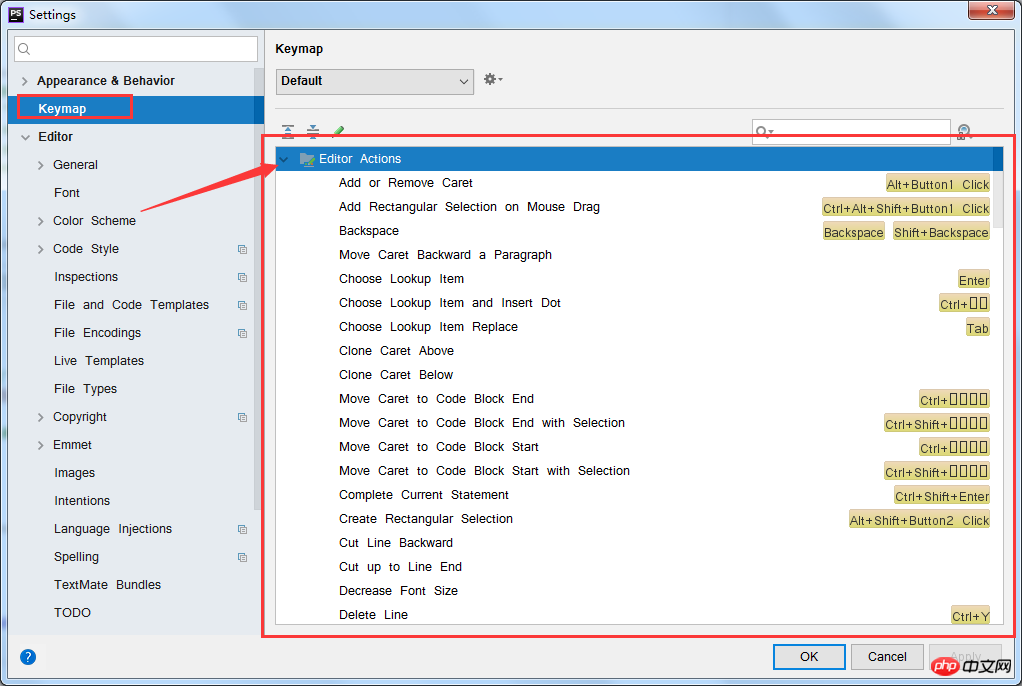
Task: Click the Cancel button
Action: [x=887, y=657]
